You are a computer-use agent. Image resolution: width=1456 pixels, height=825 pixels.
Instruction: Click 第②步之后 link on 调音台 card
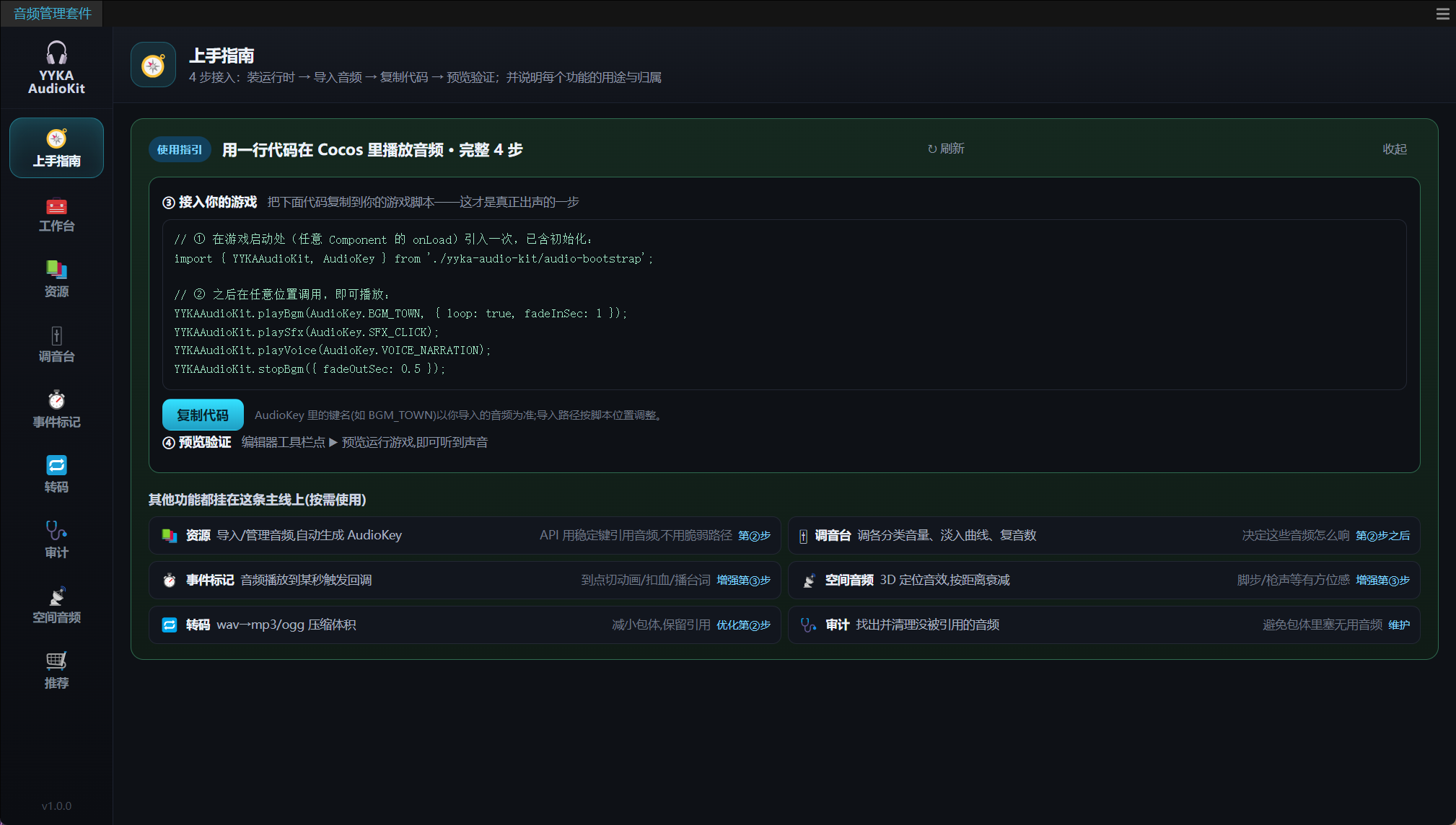point(1382,535)
